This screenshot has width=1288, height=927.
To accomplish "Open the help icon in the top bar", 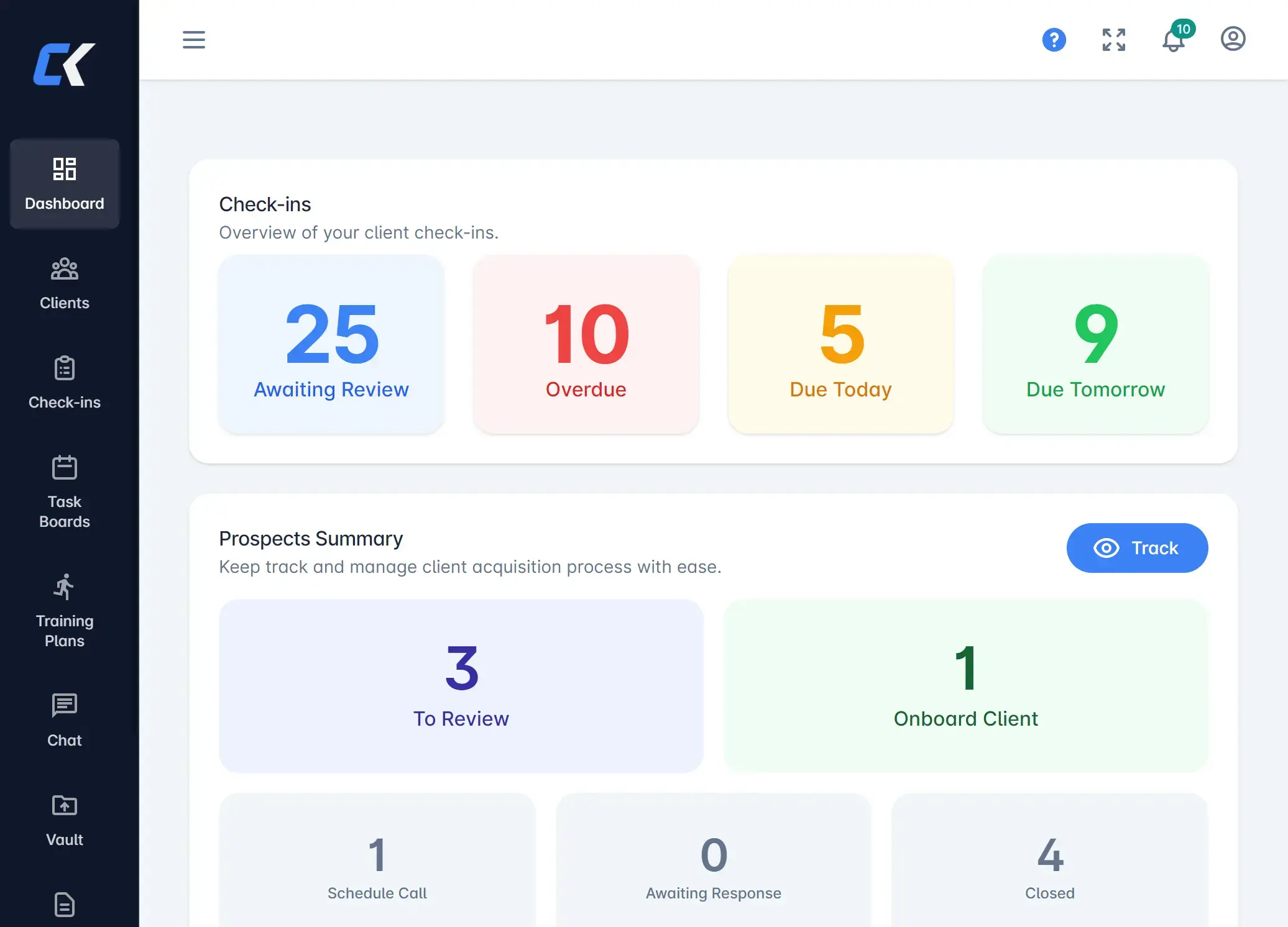I will (x=1054, y=39).
